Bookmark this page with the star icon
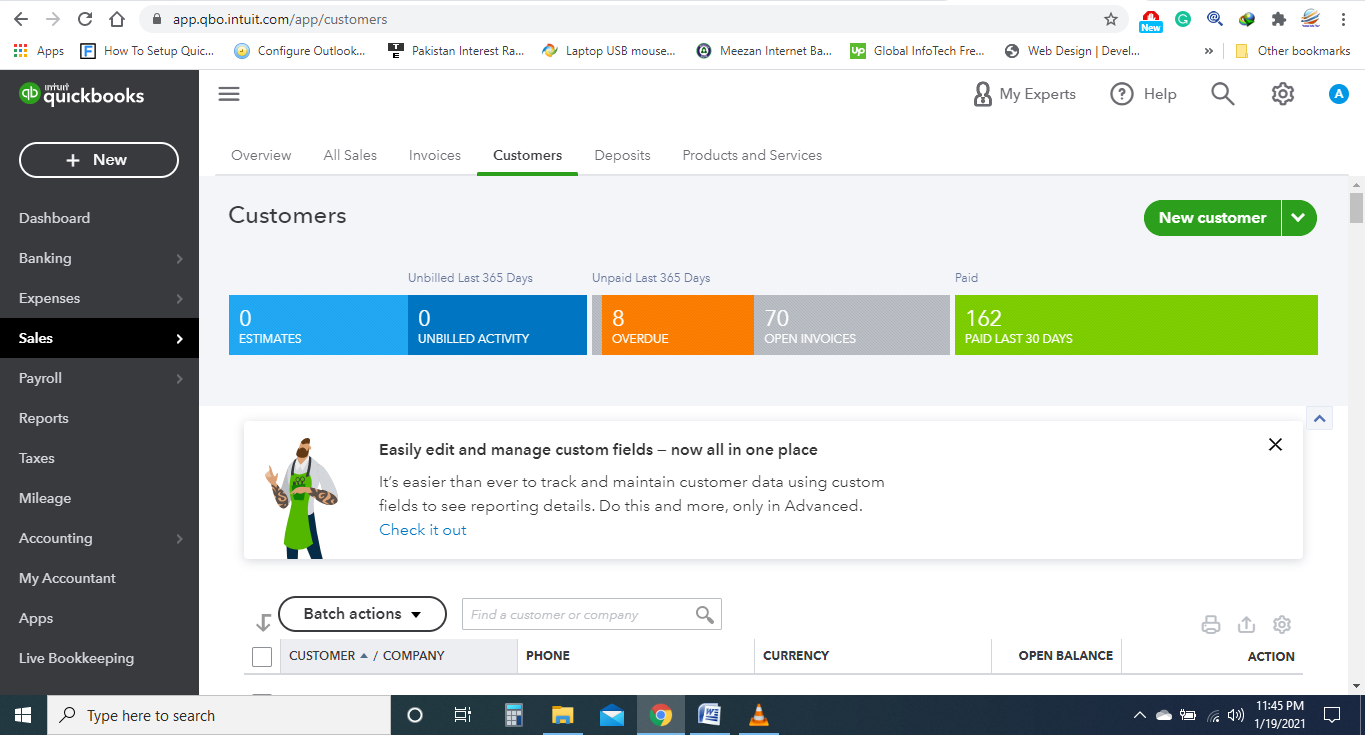This screenshot has height=735, width=1365. coord(1111,19)
